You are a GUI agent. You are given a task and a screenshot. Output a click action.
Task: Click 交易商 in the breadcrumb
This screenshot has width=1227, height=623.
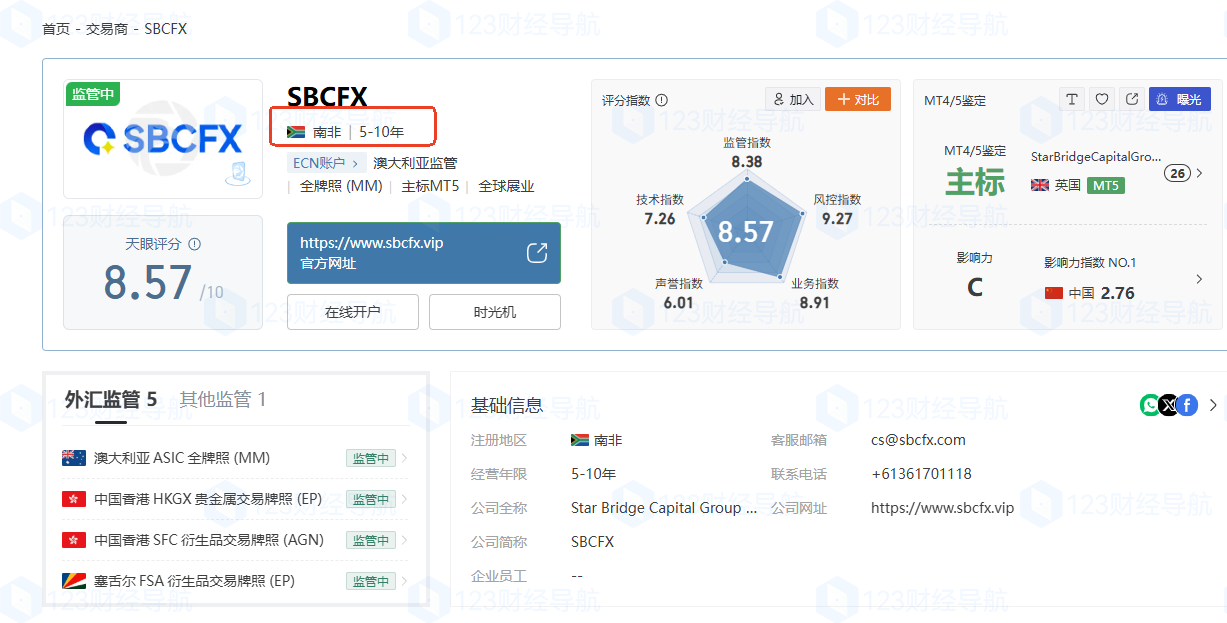pos(107,29)
